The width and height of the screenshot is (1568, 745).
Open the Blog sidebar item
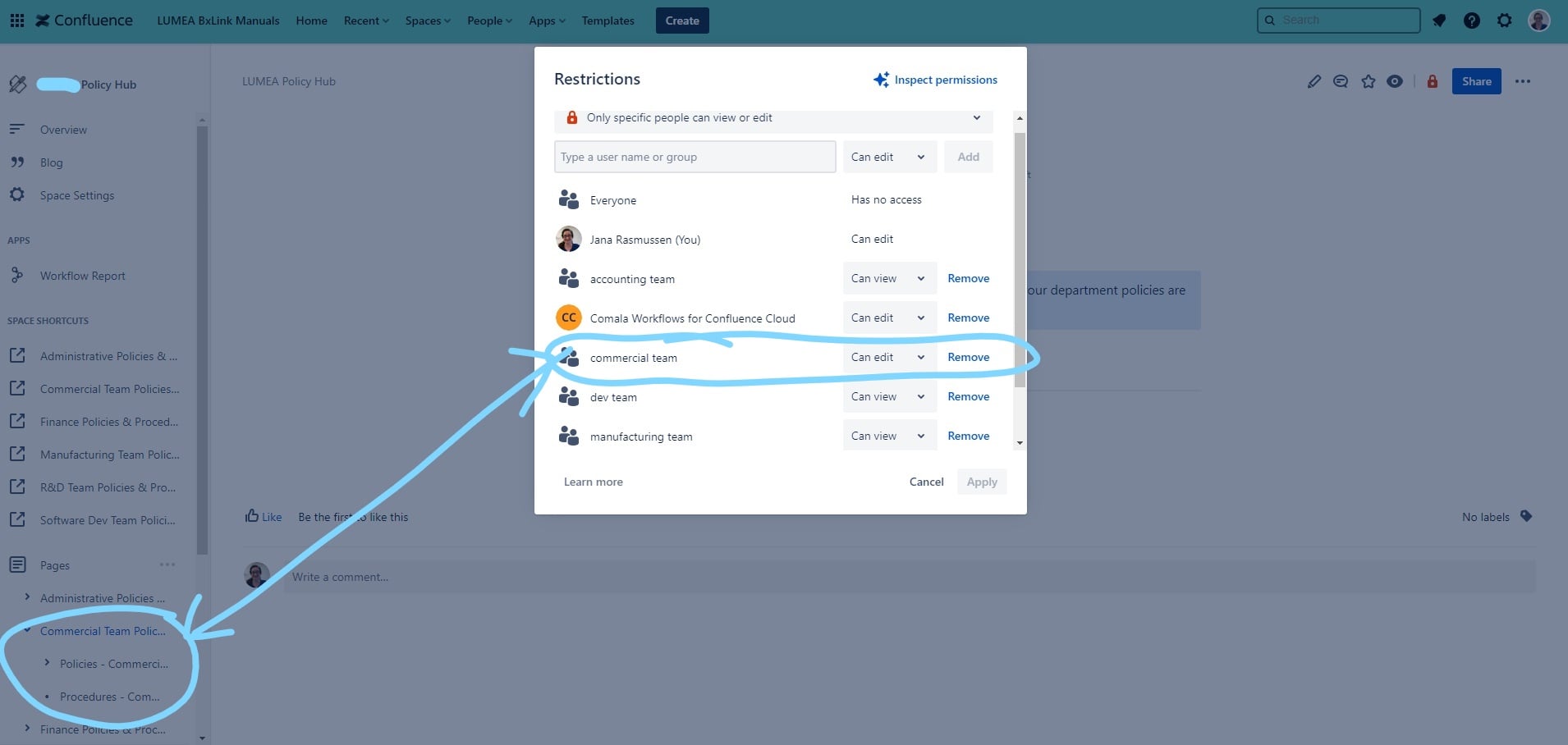pyautogui.click(x=52, y=162)
